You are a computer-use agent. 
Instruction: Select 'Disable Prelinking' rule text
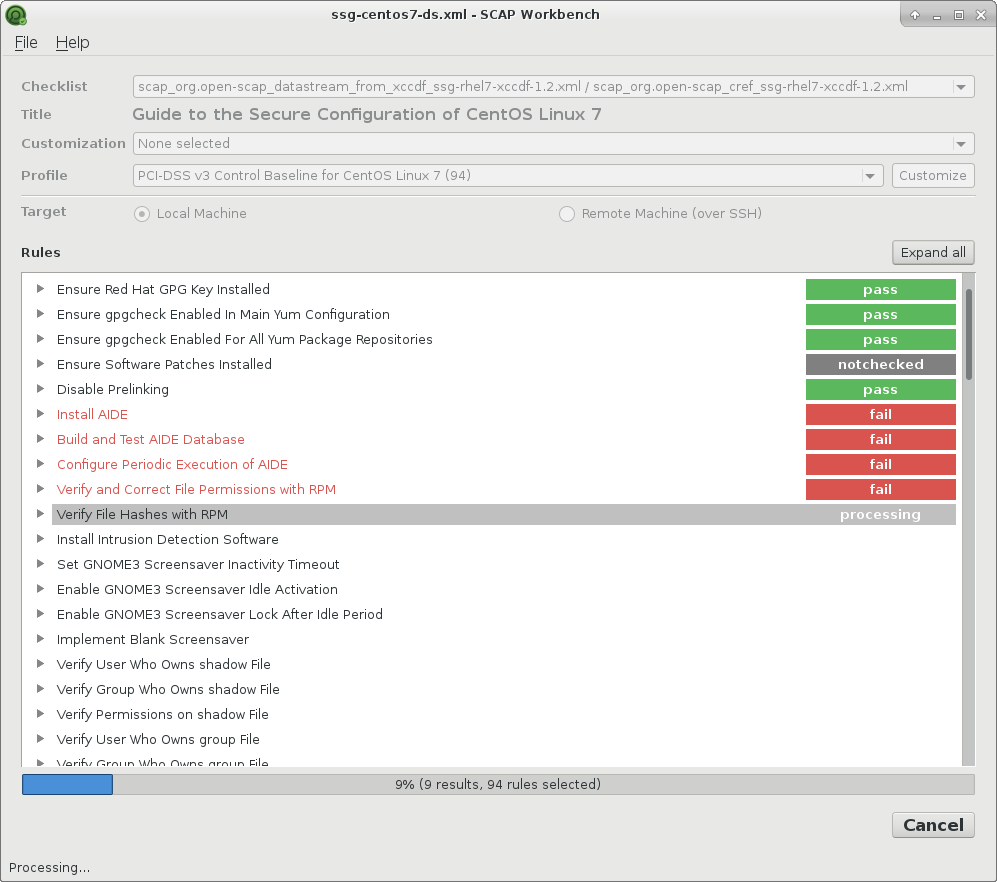click(x=113, y=389)
